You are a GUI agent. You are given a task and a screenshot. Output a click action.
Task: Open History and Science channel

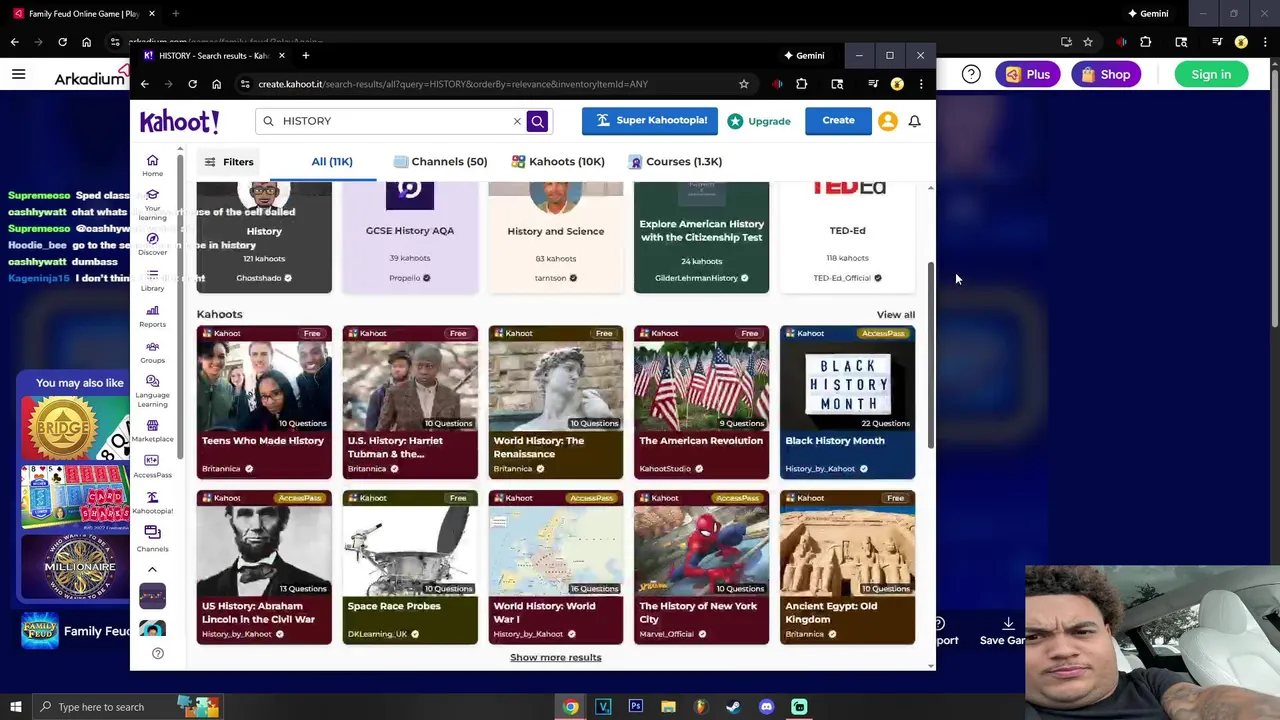point(555,238)
